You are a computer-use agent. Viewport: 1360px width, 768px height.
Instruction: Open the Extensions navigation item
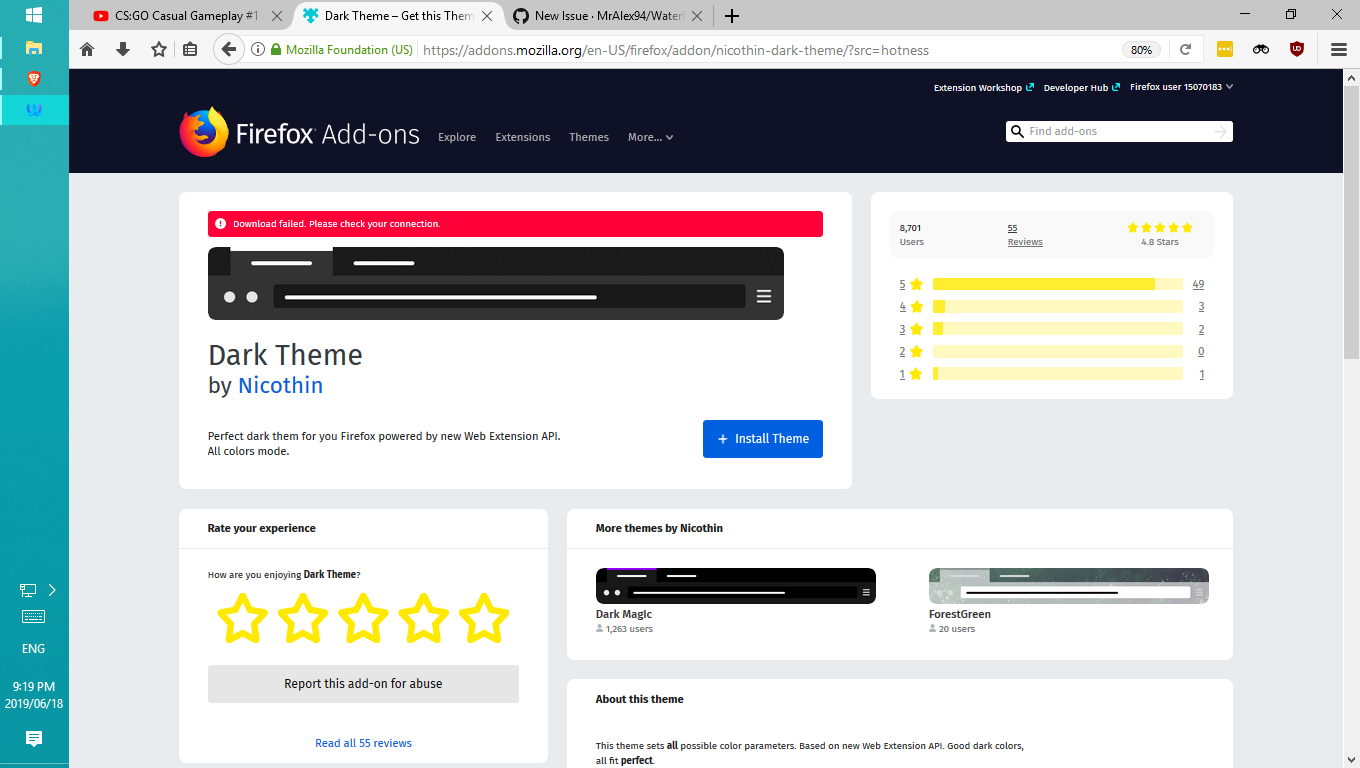[x=523, y=137]
